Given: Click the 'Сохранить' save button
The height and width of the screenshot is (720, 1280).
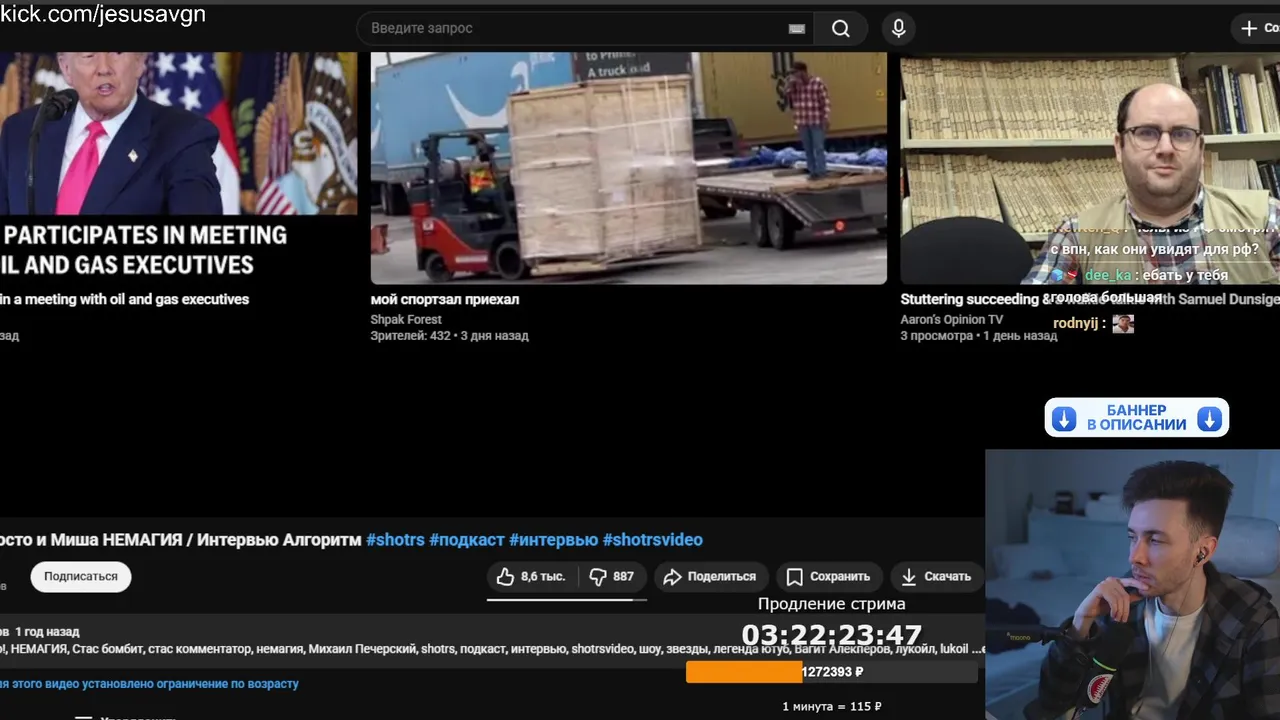Looking at the screenshot, I should pyautogui.click(x=828, y=577).
